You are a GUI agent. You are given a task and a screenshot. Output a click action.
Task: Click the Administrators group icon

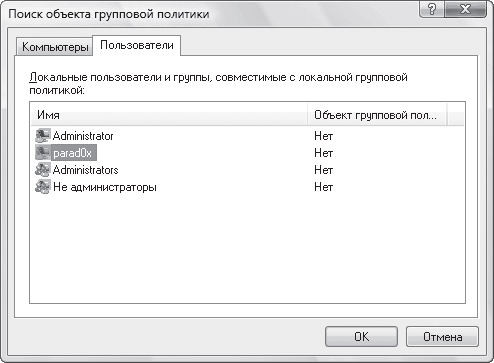click(43, 170)
